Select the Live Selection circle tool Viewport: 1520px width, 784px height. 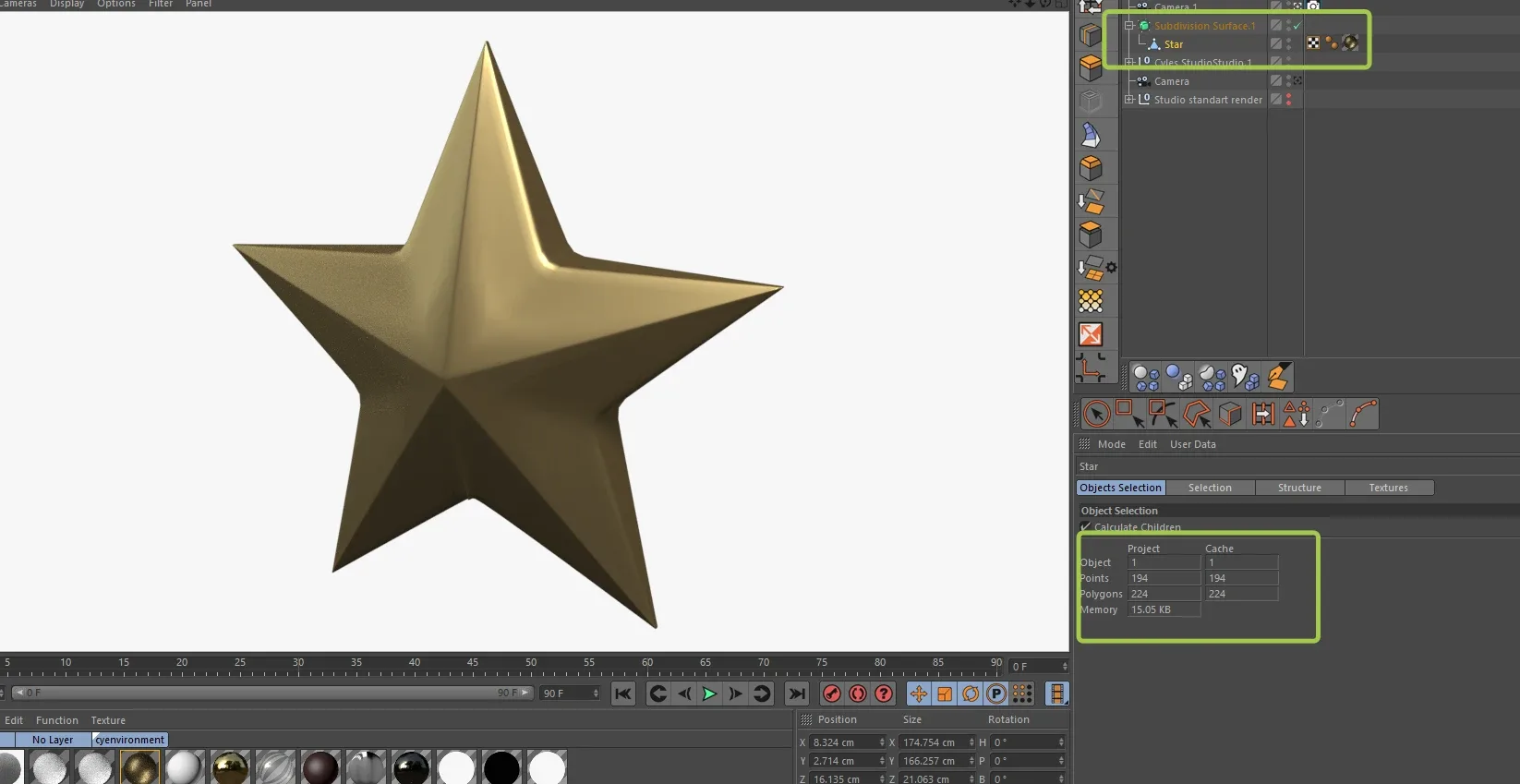click(x=1097, y=414)
